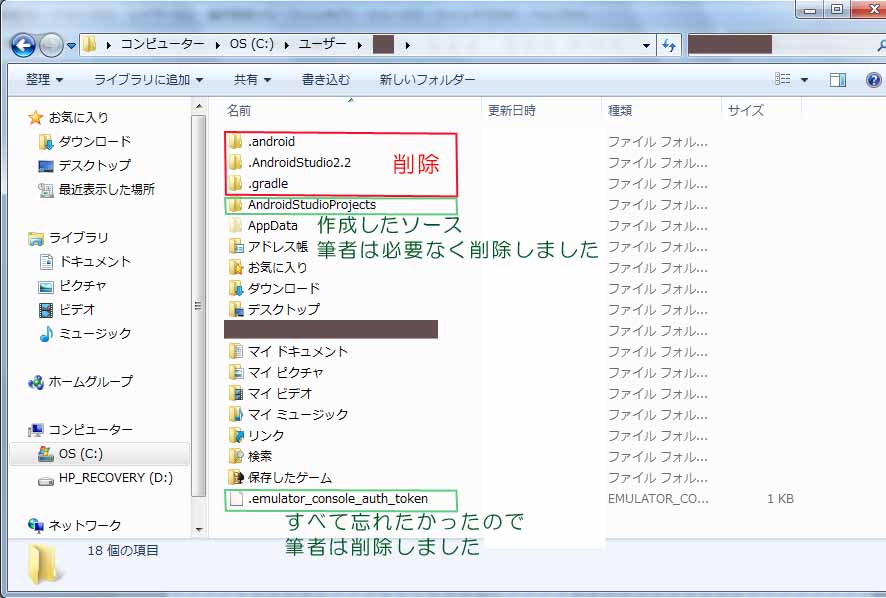Create a folder with 新しいフォルダー
Screen dimensions: 886x598
(x=427, y=80)
